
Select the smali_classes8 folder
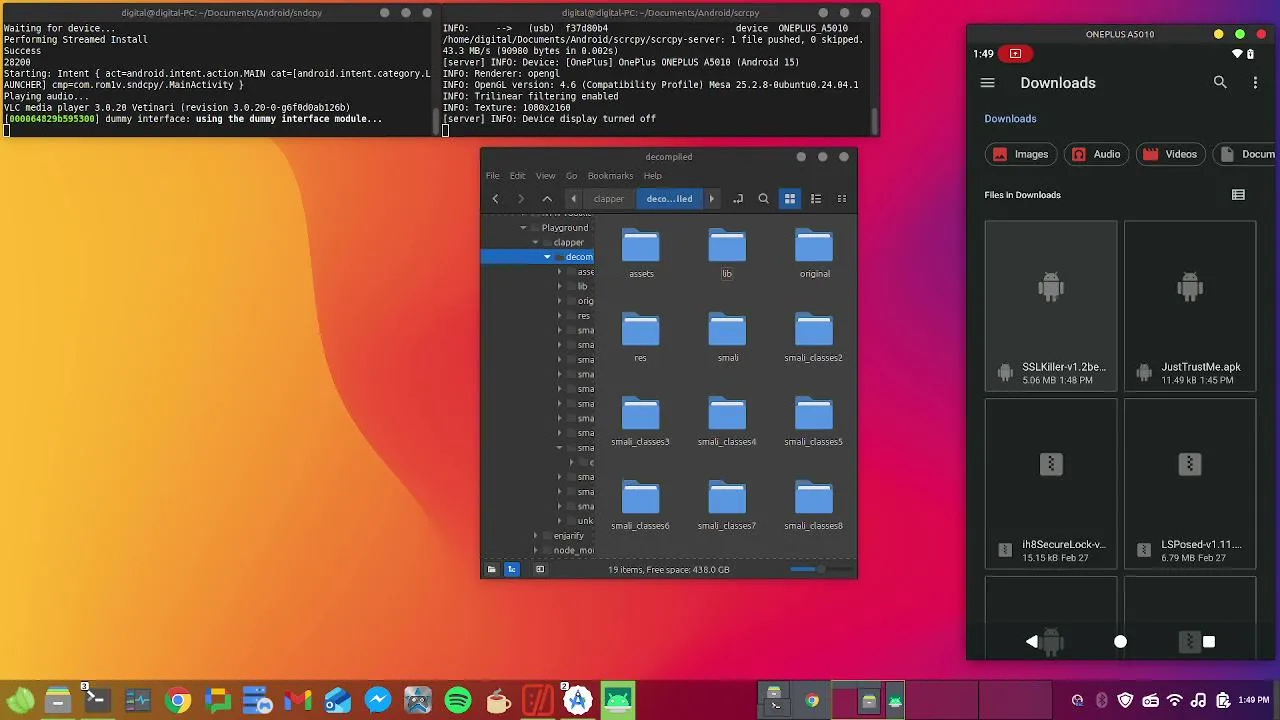(813, 506)
